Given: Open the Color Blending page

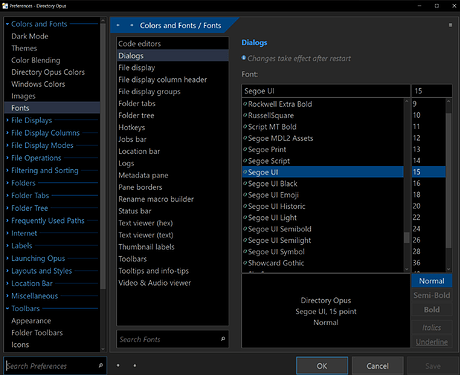Looking at the screenshot, I should pyautogui.click(x=36, y=60).
